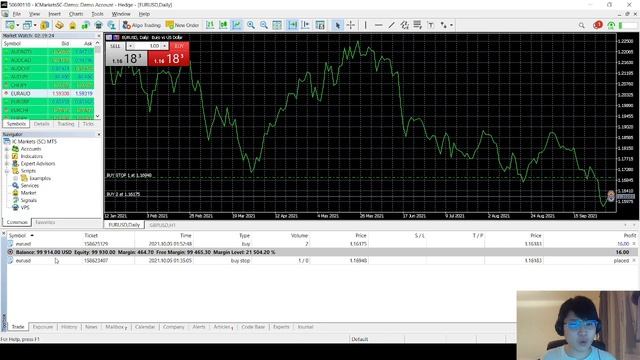The height and width of the screenshot is (360, 640).
Task: Switch to the GBPUSD,H1 chart tab
Action: point(162,225)
